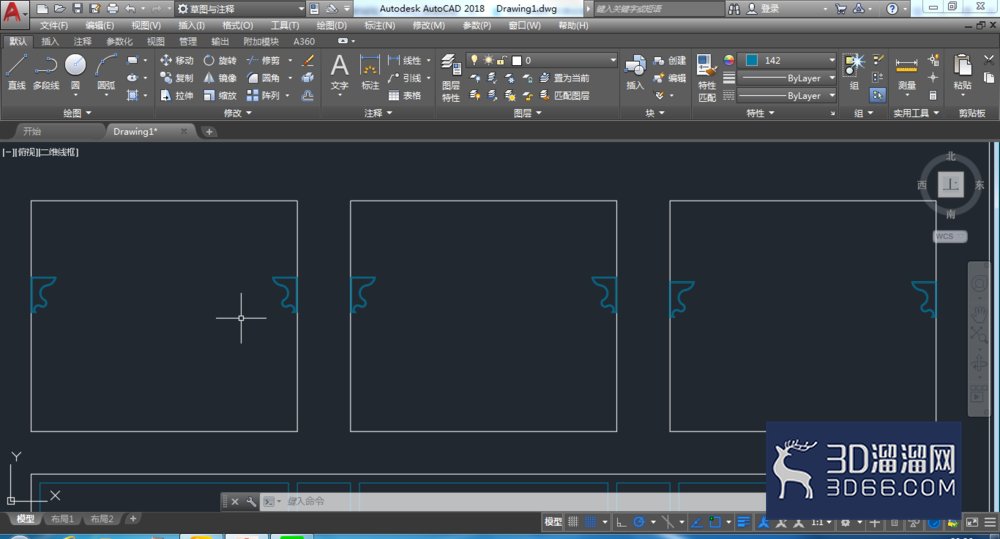Open the linetype ByLayer dropdown
Screen dimensions: 1000x539
coord(788,95)
